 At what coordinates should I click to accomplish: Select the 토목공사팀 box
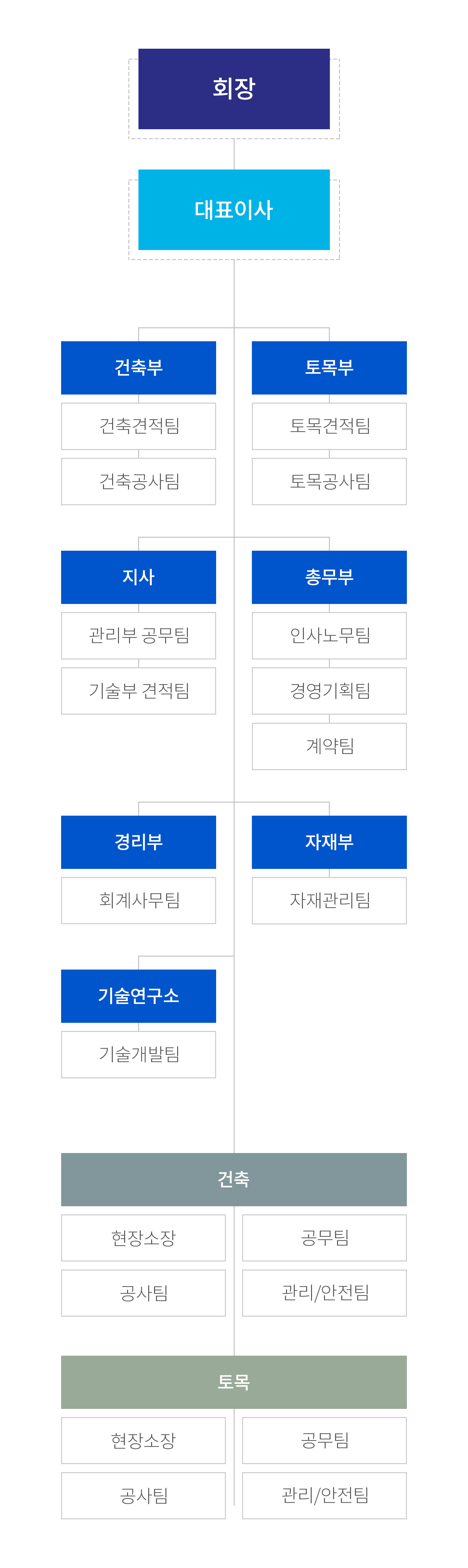(329, 482)
